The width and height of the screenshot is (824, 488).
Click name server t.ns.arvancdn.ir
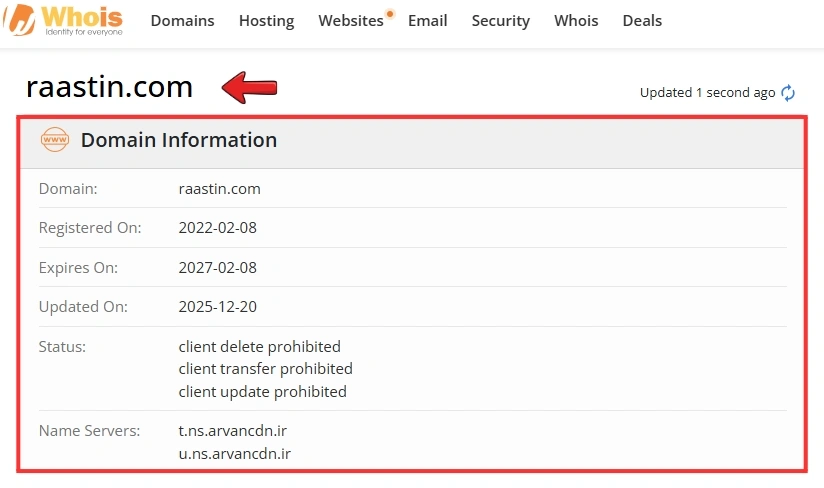pos(233,431)
